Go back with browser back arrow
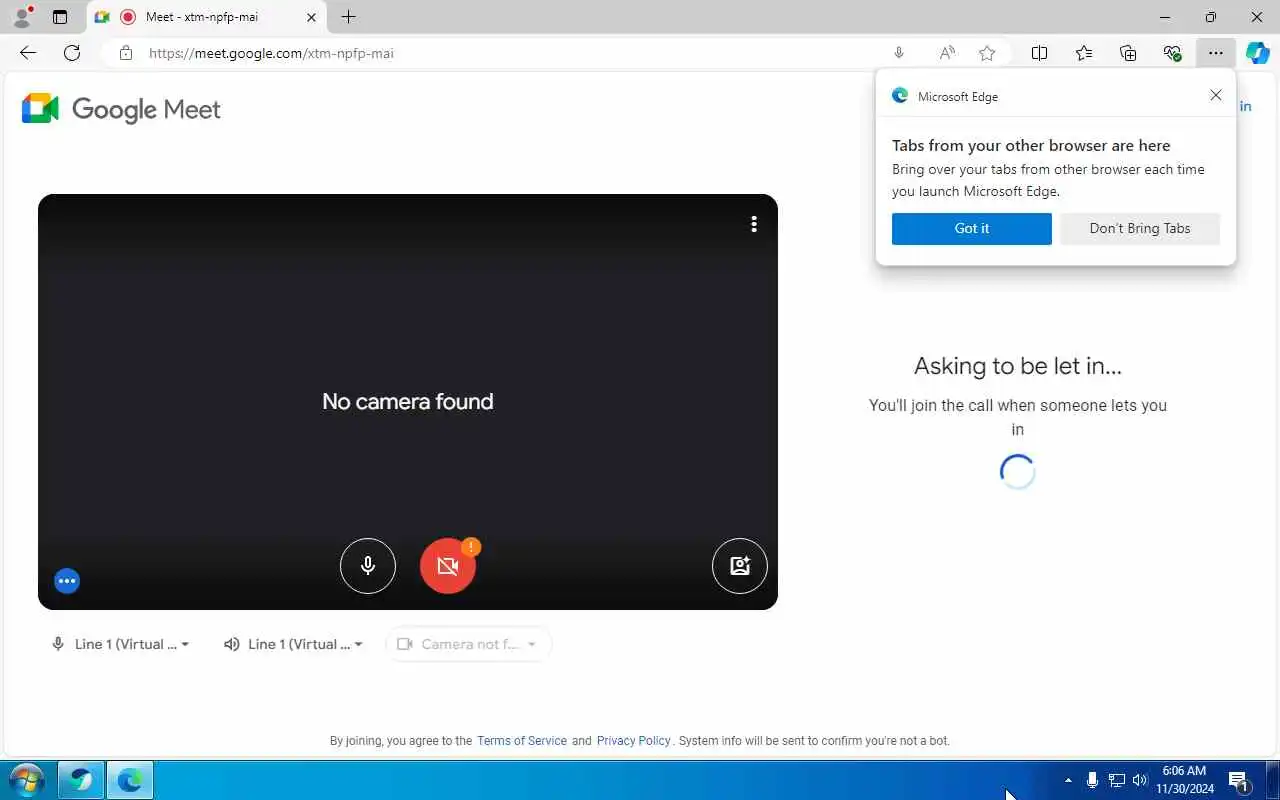This screenshot has height=800, width=1280. tap(28, 53)
